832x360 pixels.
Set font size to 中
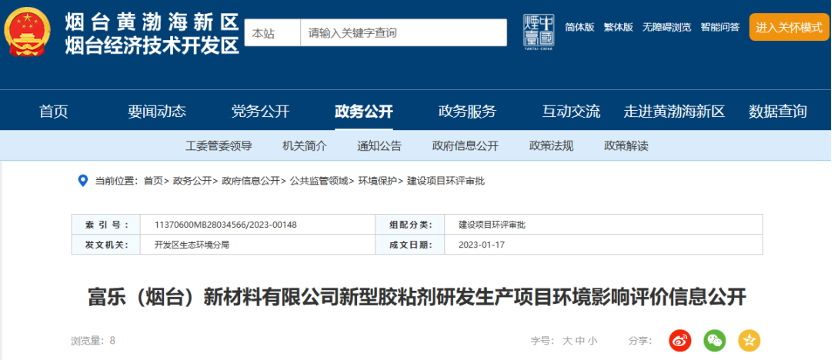579,341
